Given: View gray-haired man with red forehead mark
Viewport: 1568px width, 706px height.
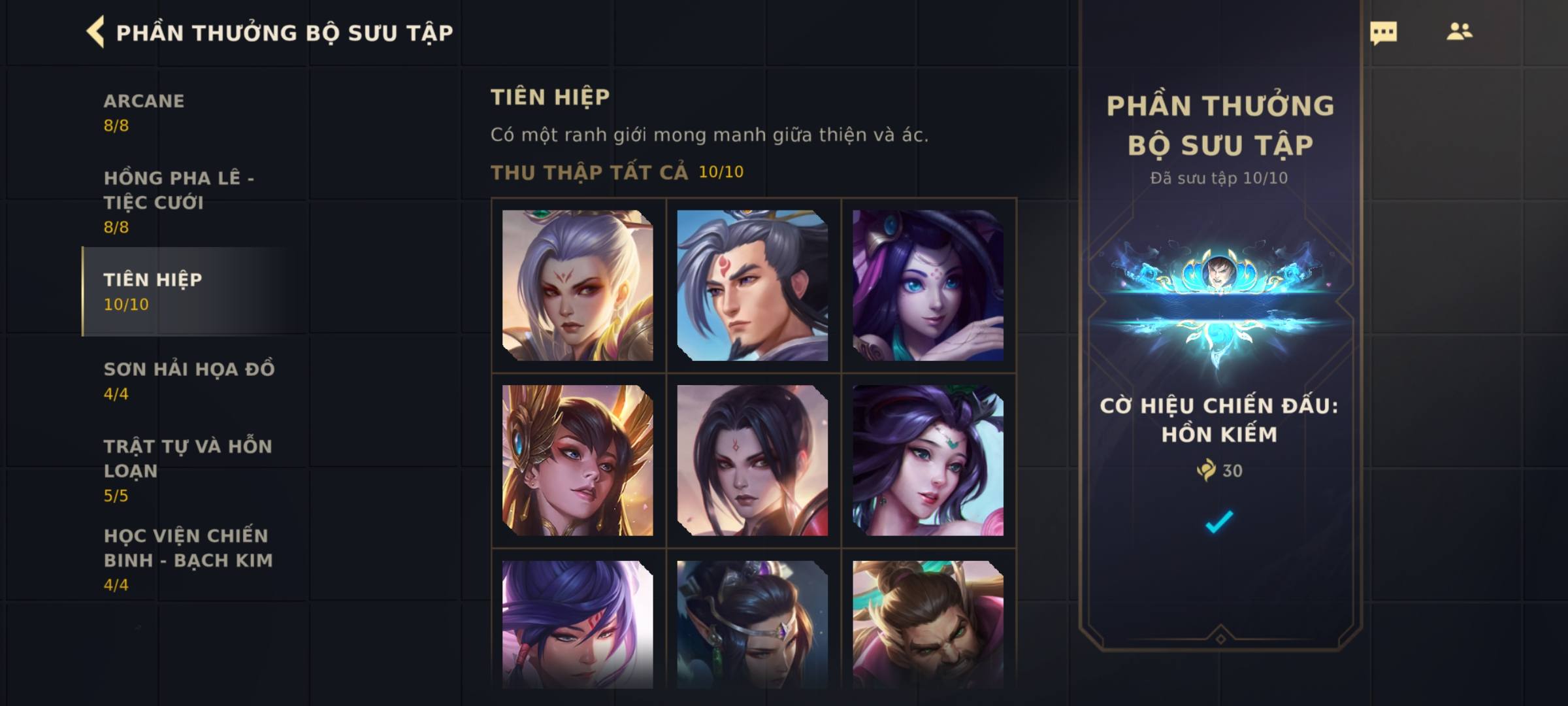Looking at the screenshot, I should point(753,285).
